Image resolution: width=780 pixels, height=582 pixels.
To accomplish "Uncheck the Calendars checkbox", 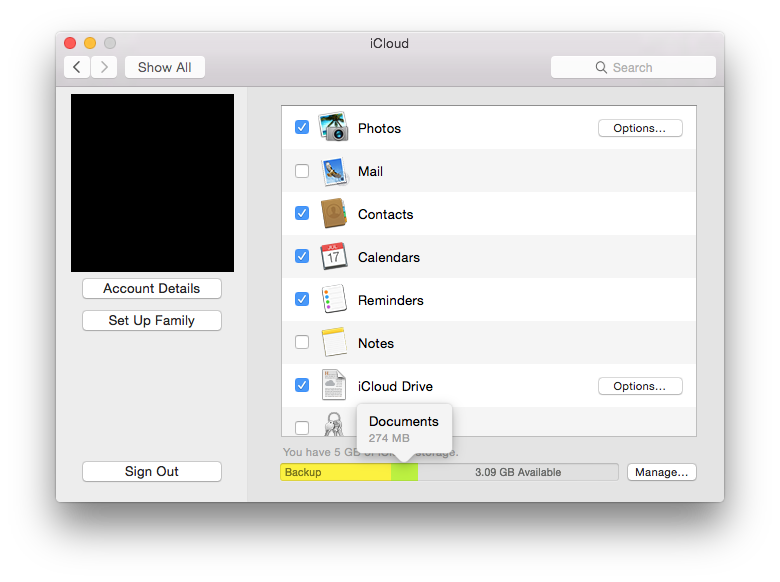I will click(x=302, y=256).
